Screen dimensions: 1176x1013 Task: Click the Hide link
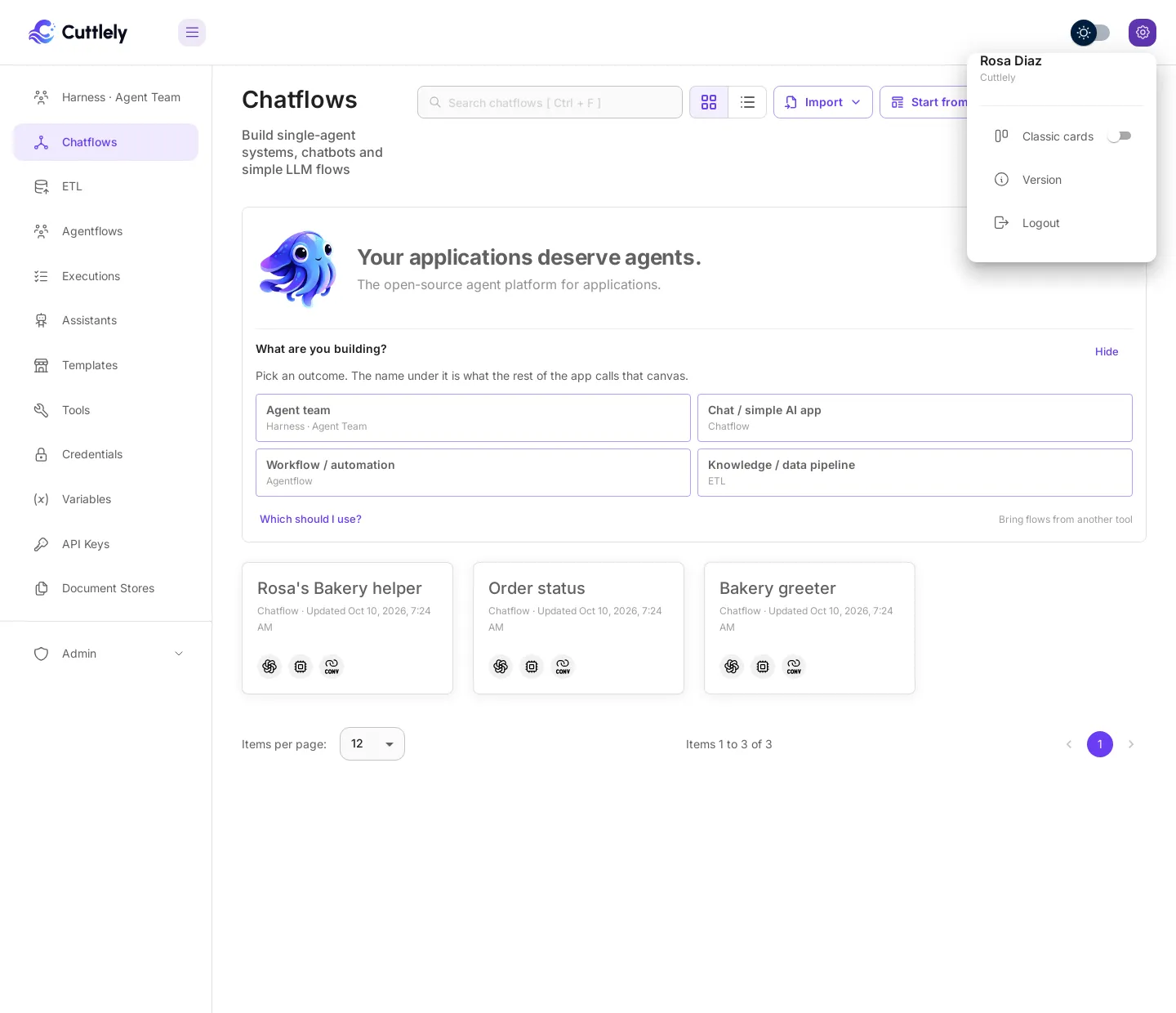pos(1107,352)
